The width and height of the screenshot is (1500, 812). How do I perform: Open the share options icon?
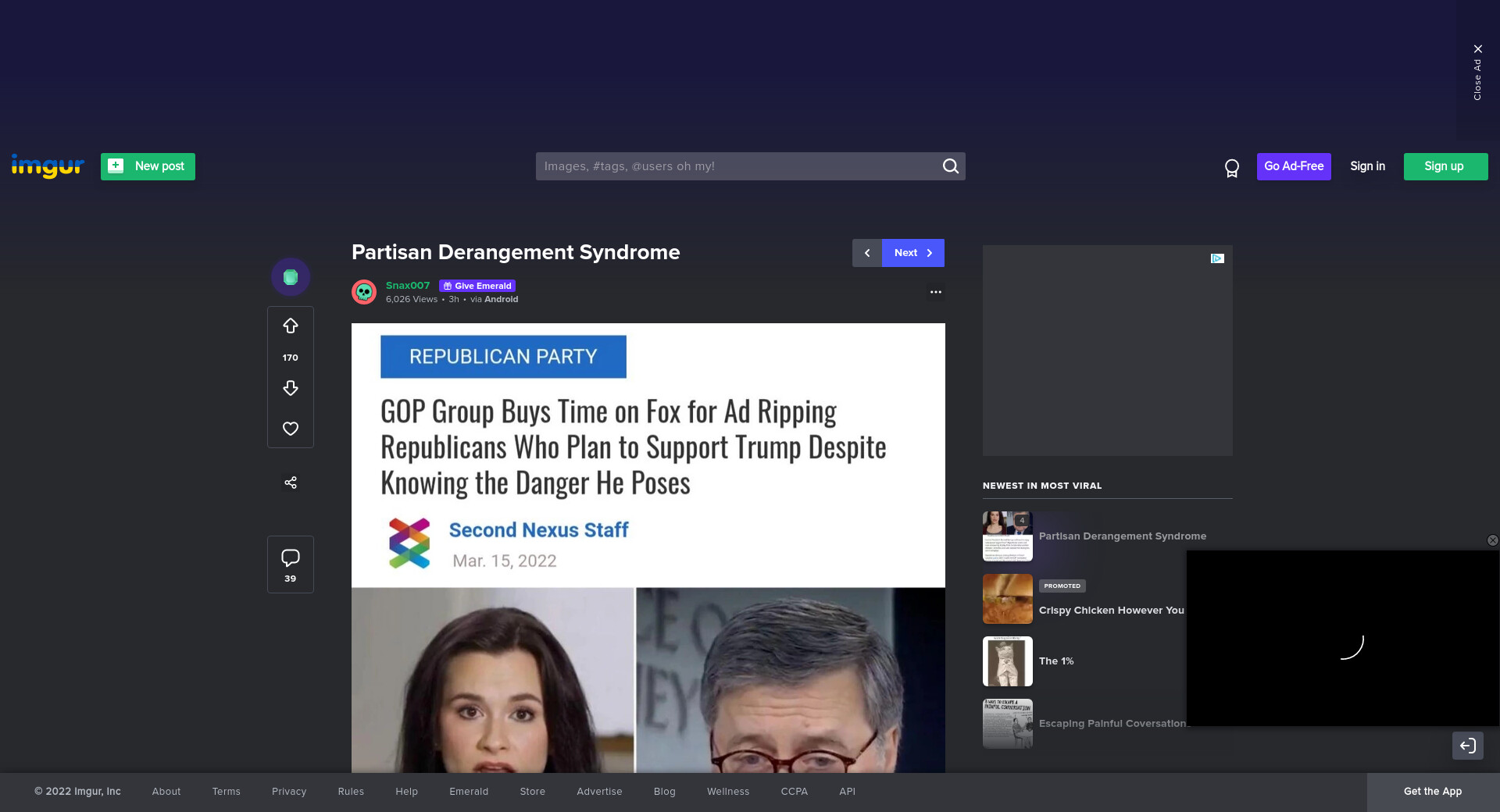point(291,483)
